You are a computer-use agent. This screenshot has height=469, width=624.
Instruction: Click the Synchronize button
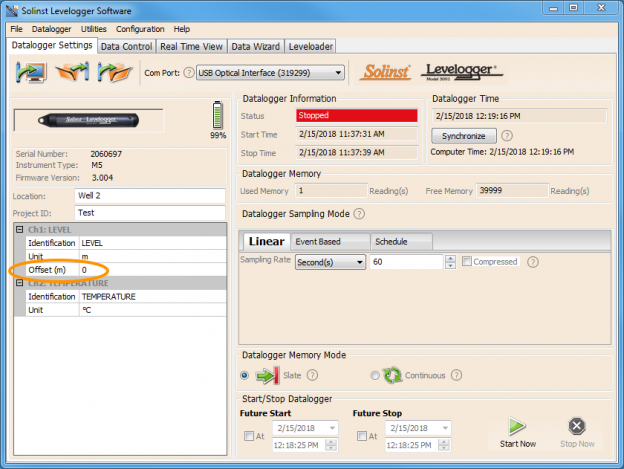tap(464, 136)
